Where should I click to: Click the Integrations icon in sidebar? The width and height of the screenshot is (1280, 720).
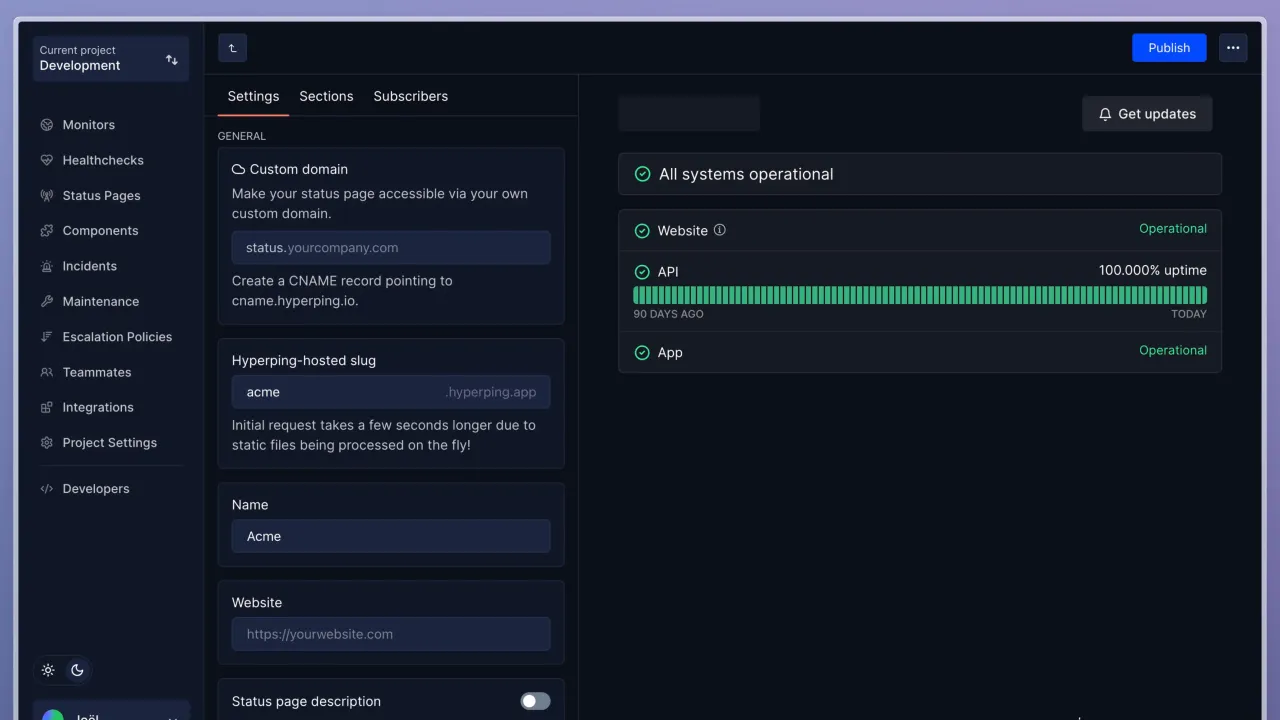click(x=46, y=407)
